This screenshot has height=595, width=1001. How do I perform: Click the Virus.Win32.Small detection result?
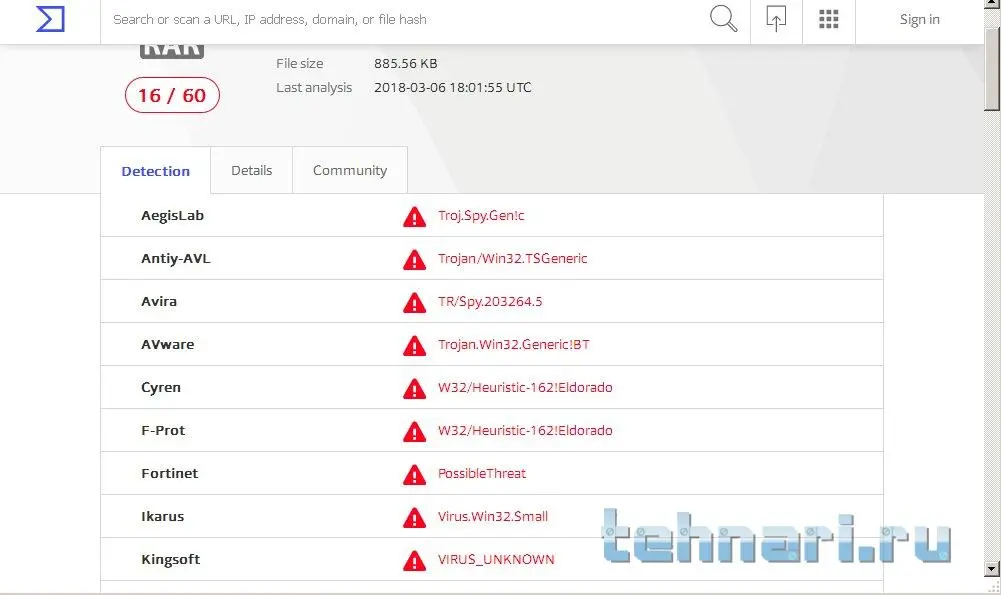492,516
